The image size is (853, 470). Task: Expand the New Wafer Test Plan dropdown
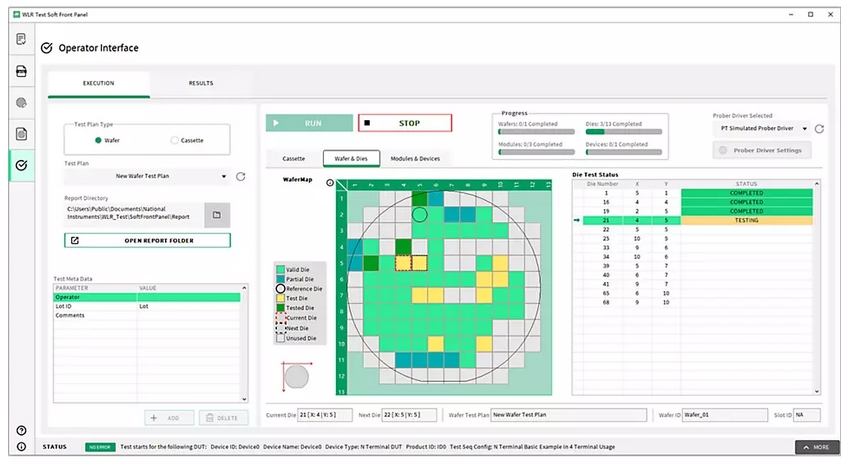[x=146, y=177]
